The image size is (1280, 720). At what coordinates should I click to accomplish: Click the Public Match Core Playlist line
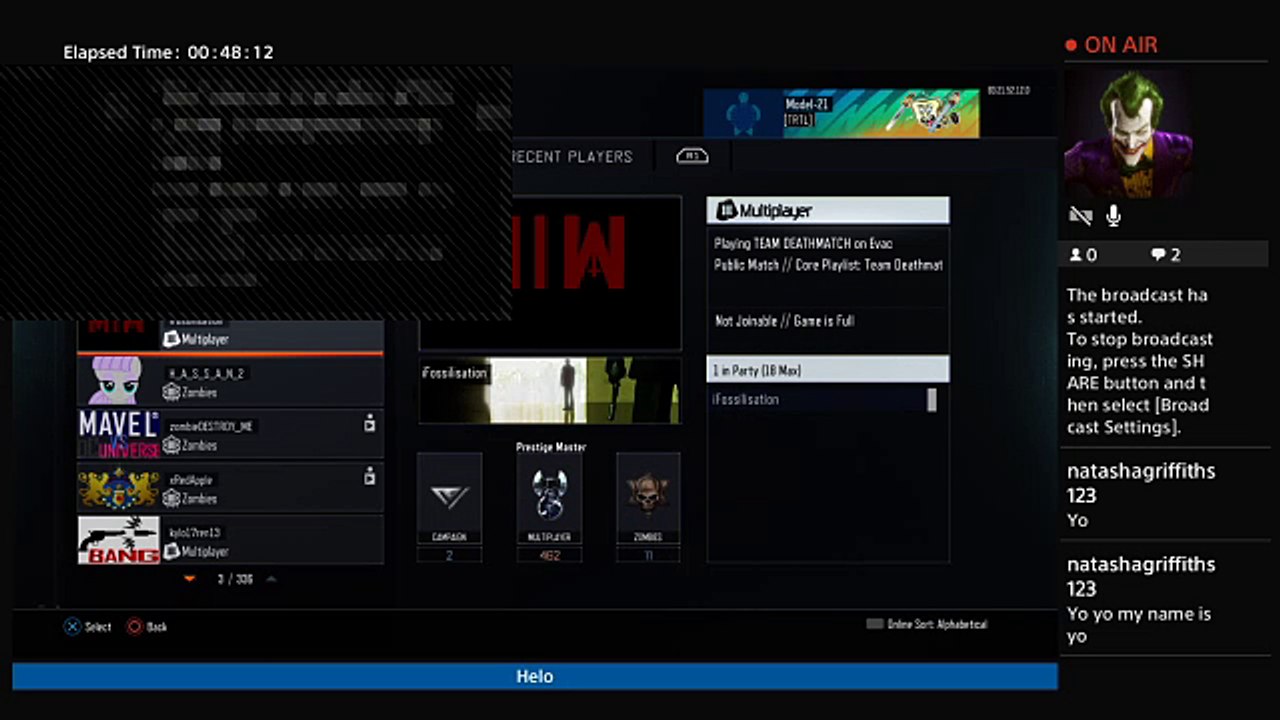[x=828, y=265]
